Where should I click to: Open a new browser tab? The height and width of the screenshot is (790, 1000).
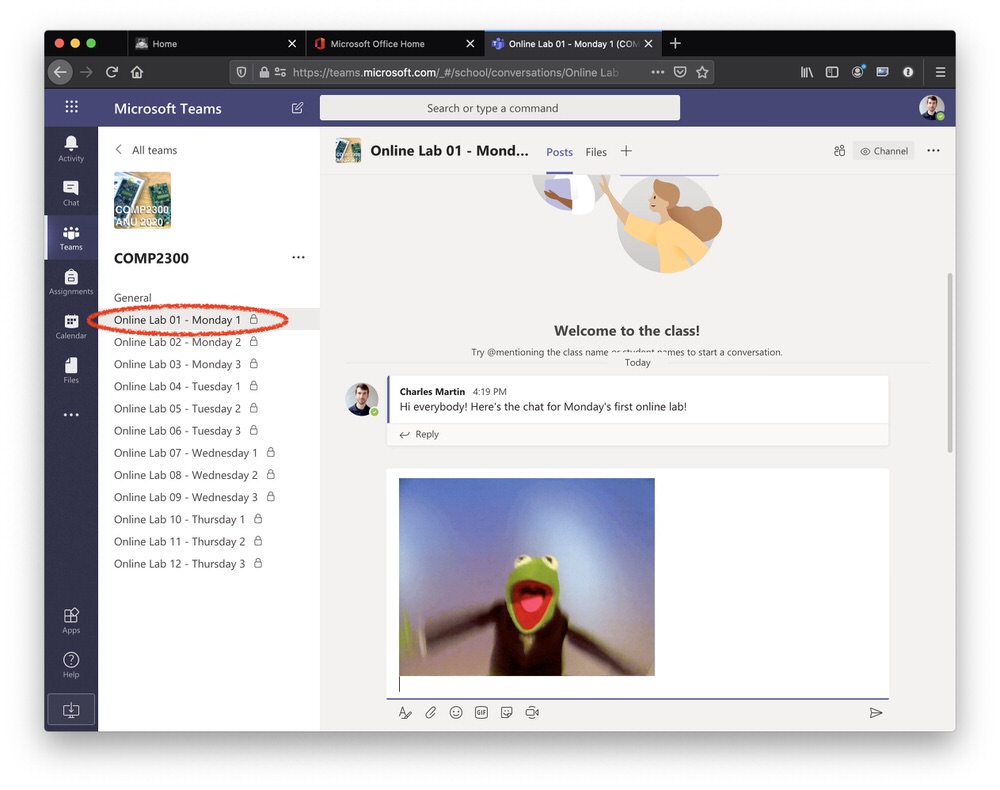click(675, 43)
